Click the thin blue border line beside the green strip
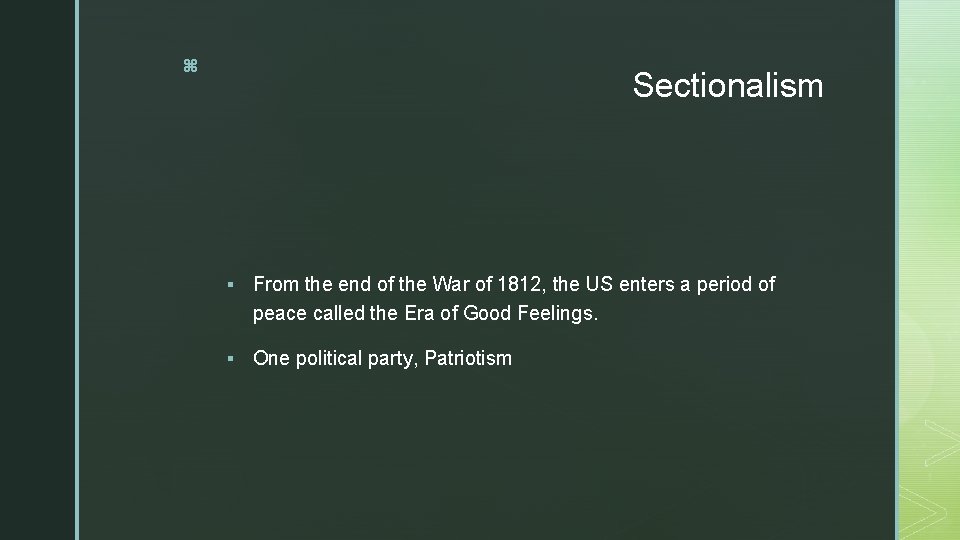 (x=897, y=270)
